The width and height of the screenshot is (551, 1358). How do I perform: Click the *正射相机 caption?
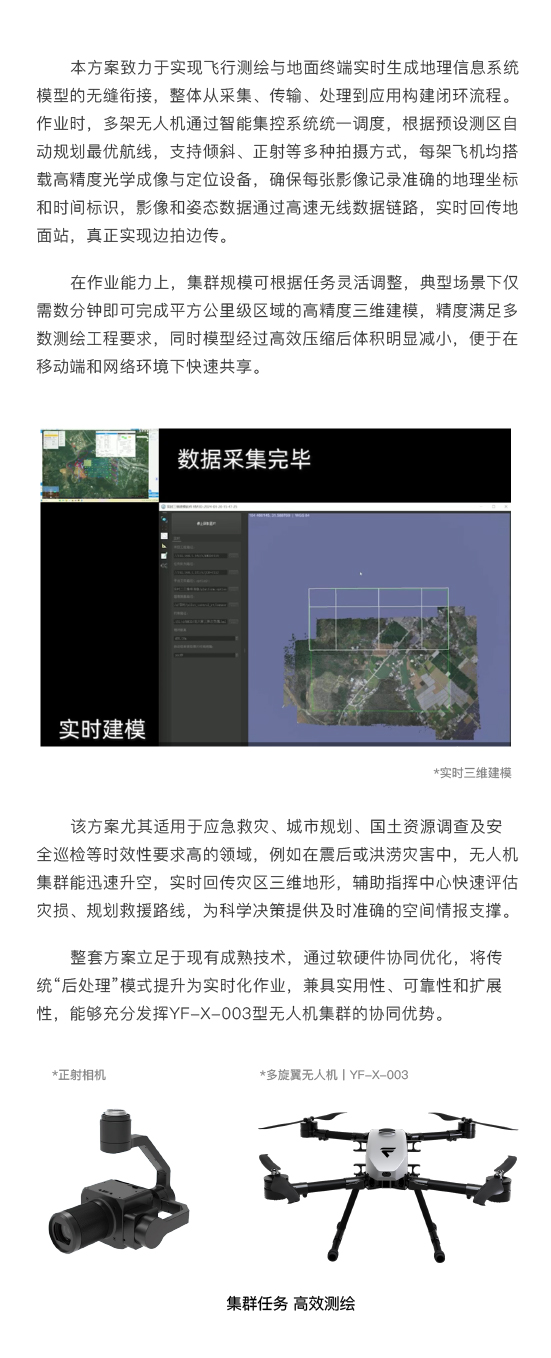click(x=79, y=1075)
